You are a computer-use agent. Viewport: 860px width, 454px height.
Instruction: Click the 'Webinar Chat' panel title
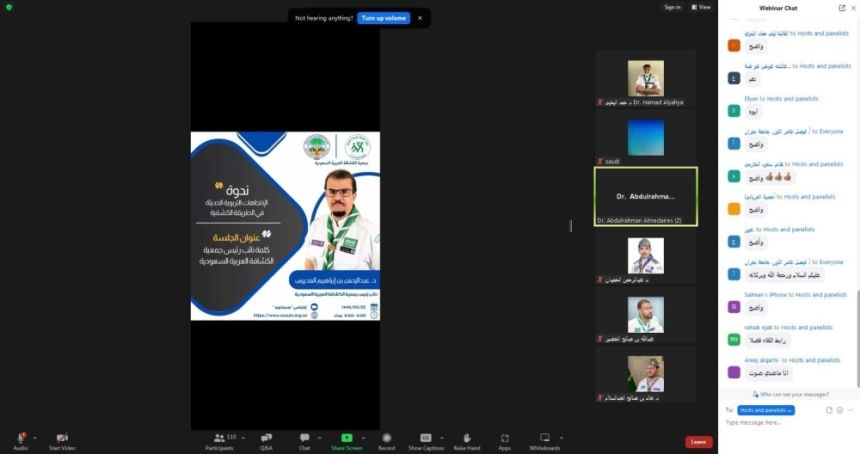(778, 8)
